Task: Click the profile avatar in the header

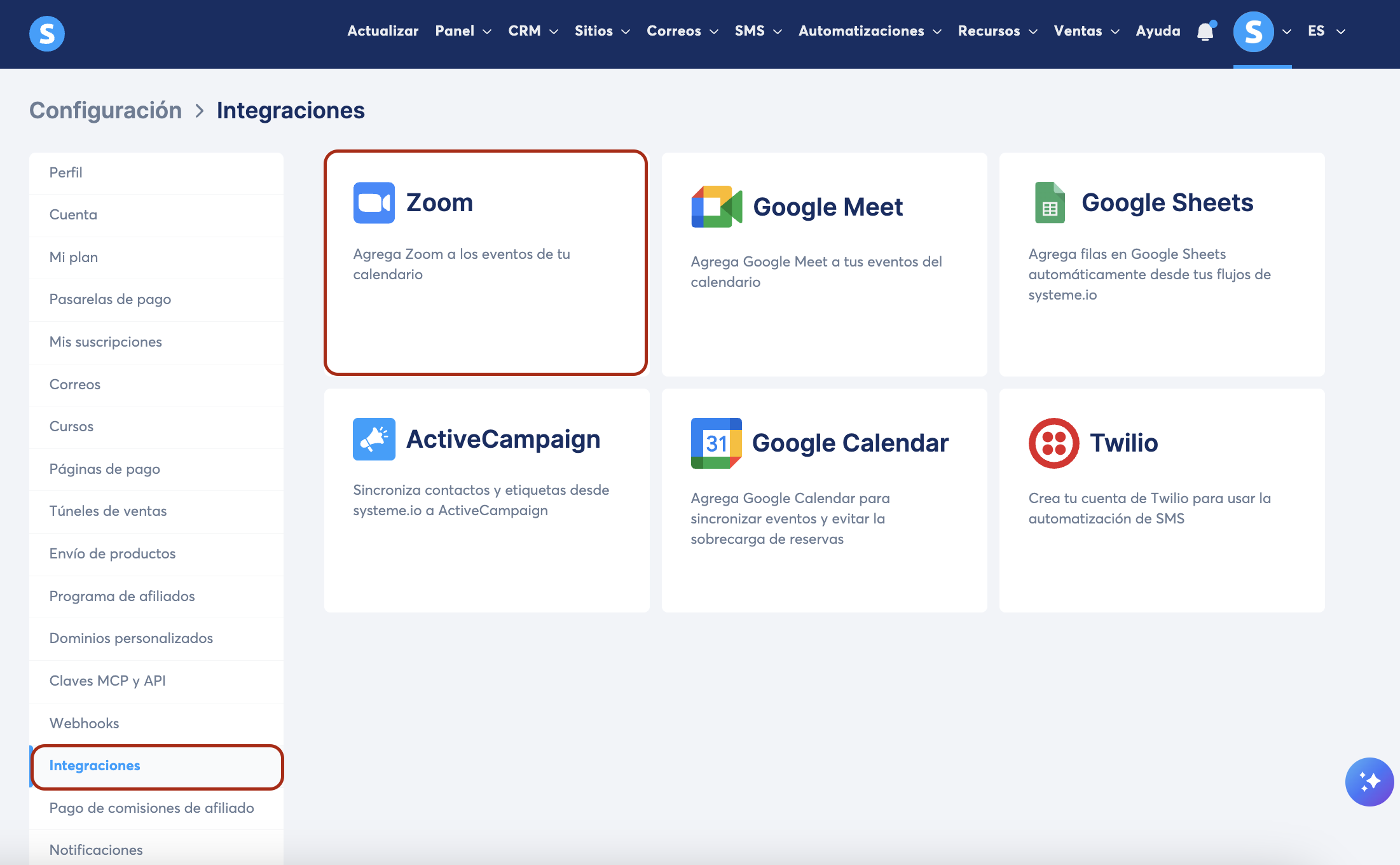Action: [x=1253, y=31]
